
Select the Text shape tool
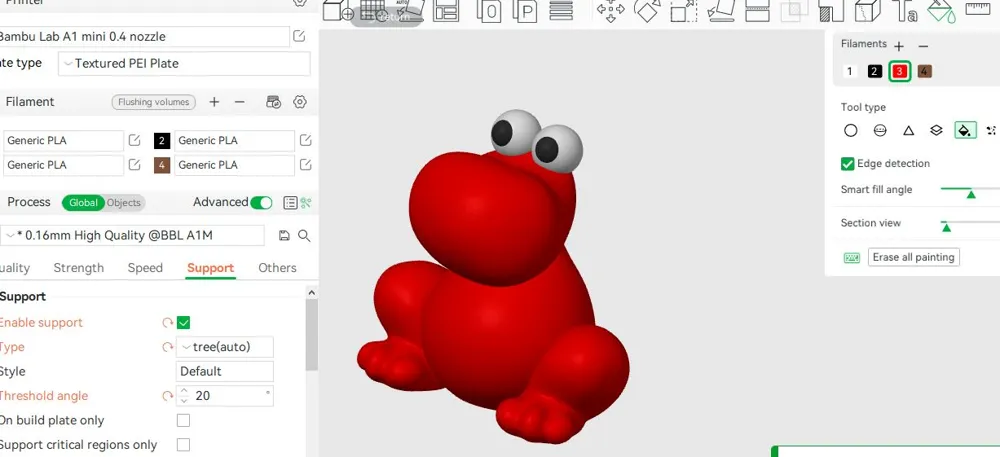(904, 11)
